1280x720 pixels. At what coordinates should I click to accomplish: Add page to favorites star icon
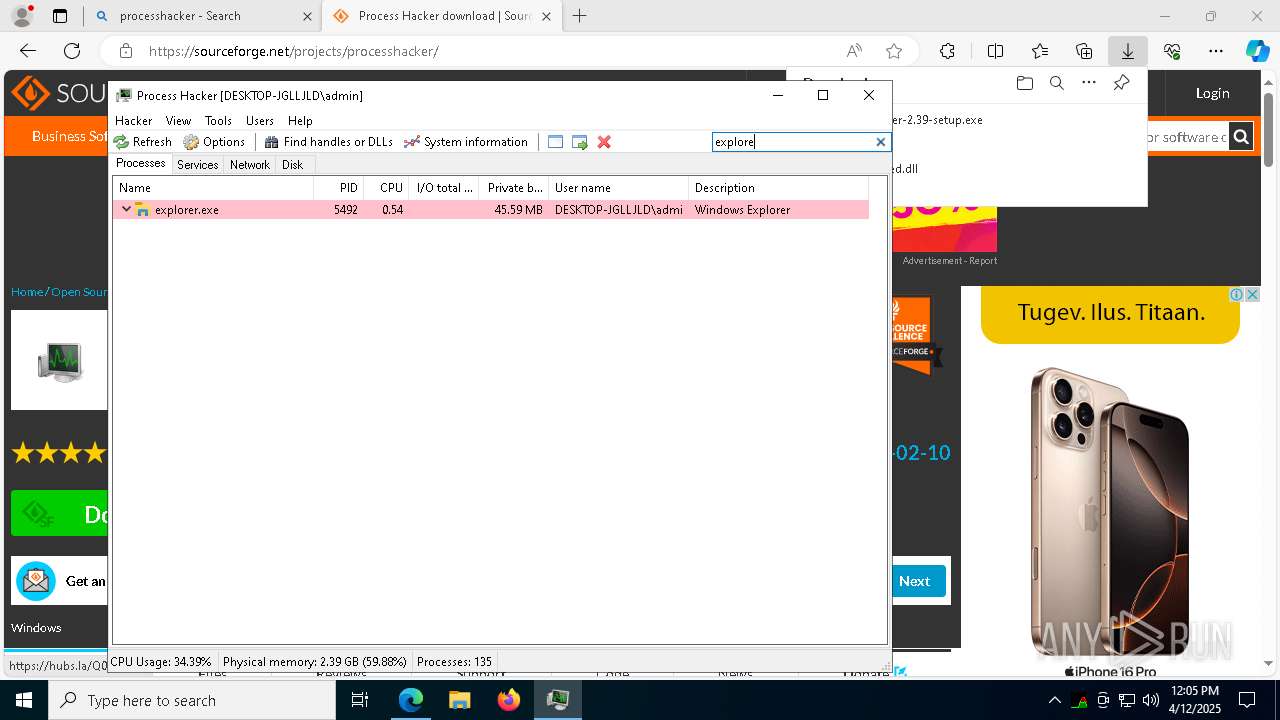click(x=894, y=51)
